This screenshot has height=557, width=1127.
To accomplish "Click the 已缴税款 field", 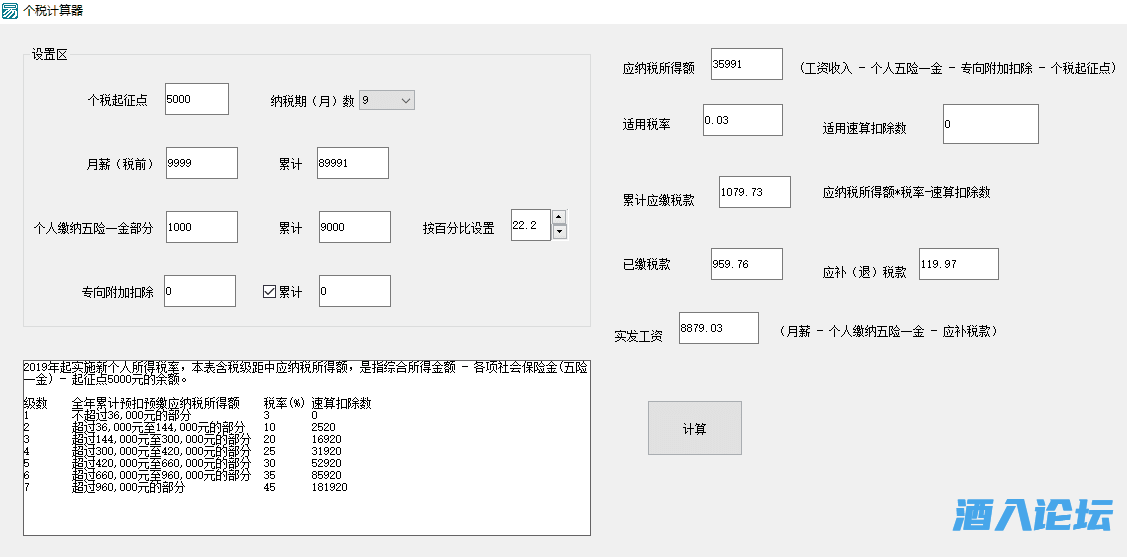I will (746, 264).
